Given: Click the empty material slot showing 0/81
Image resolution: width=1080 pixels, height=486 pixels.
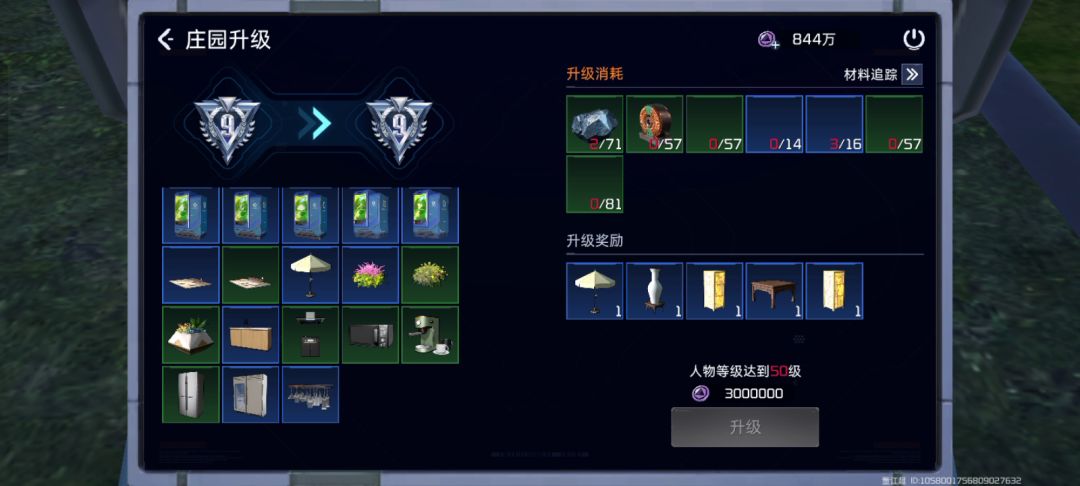Looking at the screenshot, I should pos(594,184).
